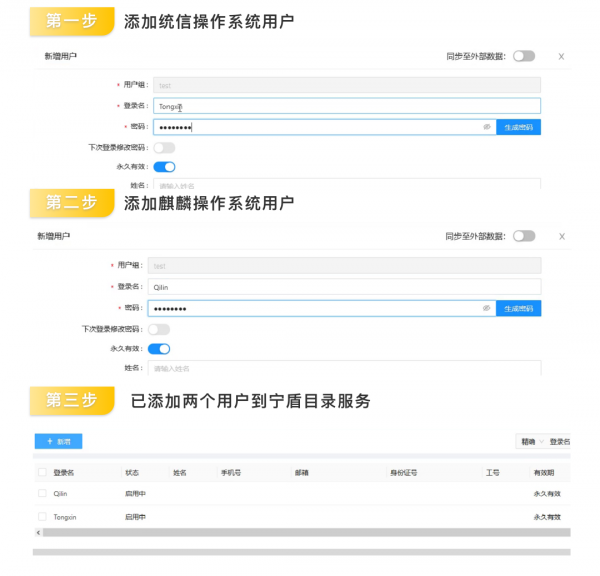The width and height of the screenshot is (600, 576).
Task: Click the 登录名 column header
Action: (x=64, y=473)
